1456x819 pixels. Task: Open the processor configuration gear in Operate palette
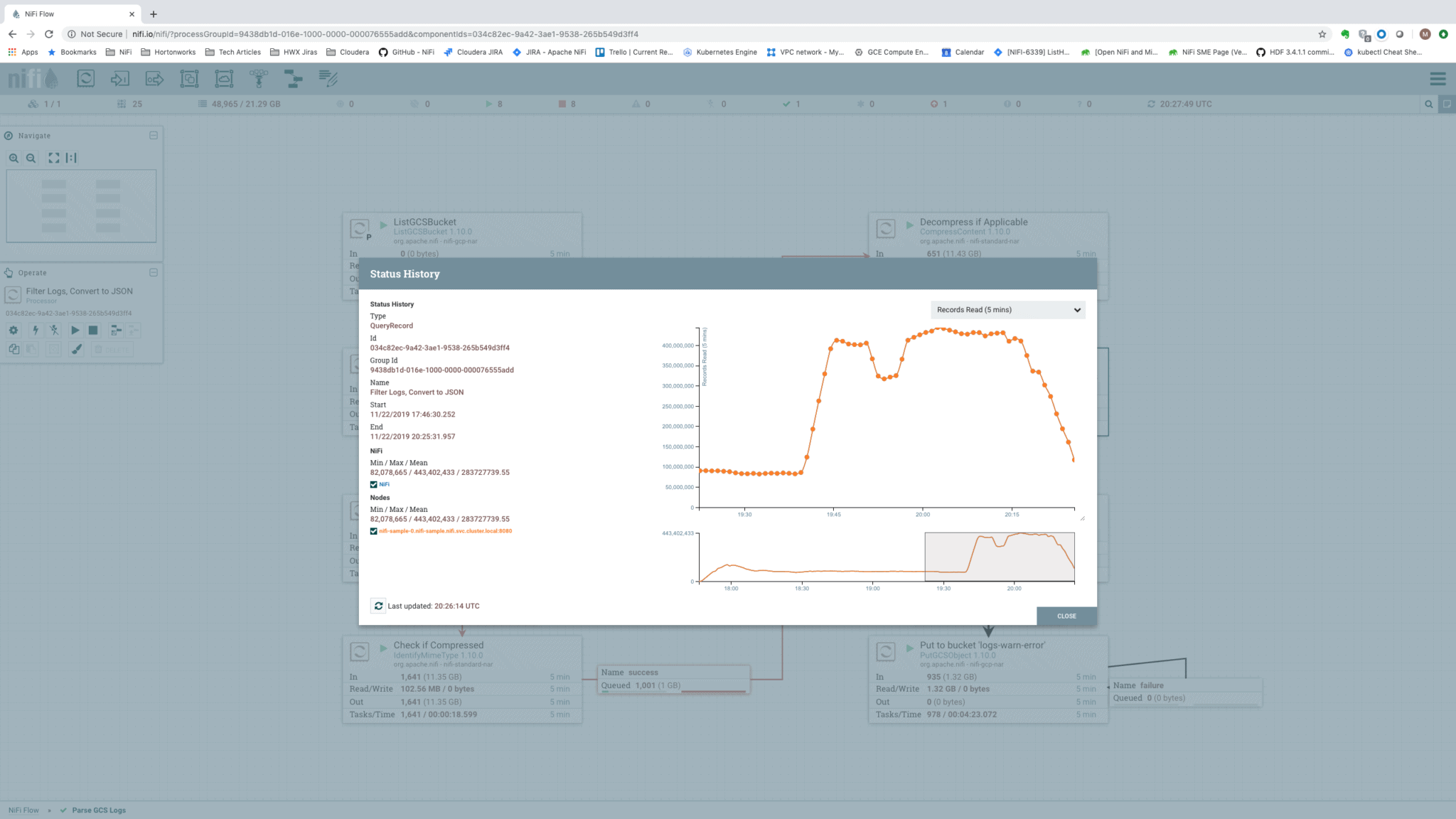pyautogui.click(x=13, y=330)
